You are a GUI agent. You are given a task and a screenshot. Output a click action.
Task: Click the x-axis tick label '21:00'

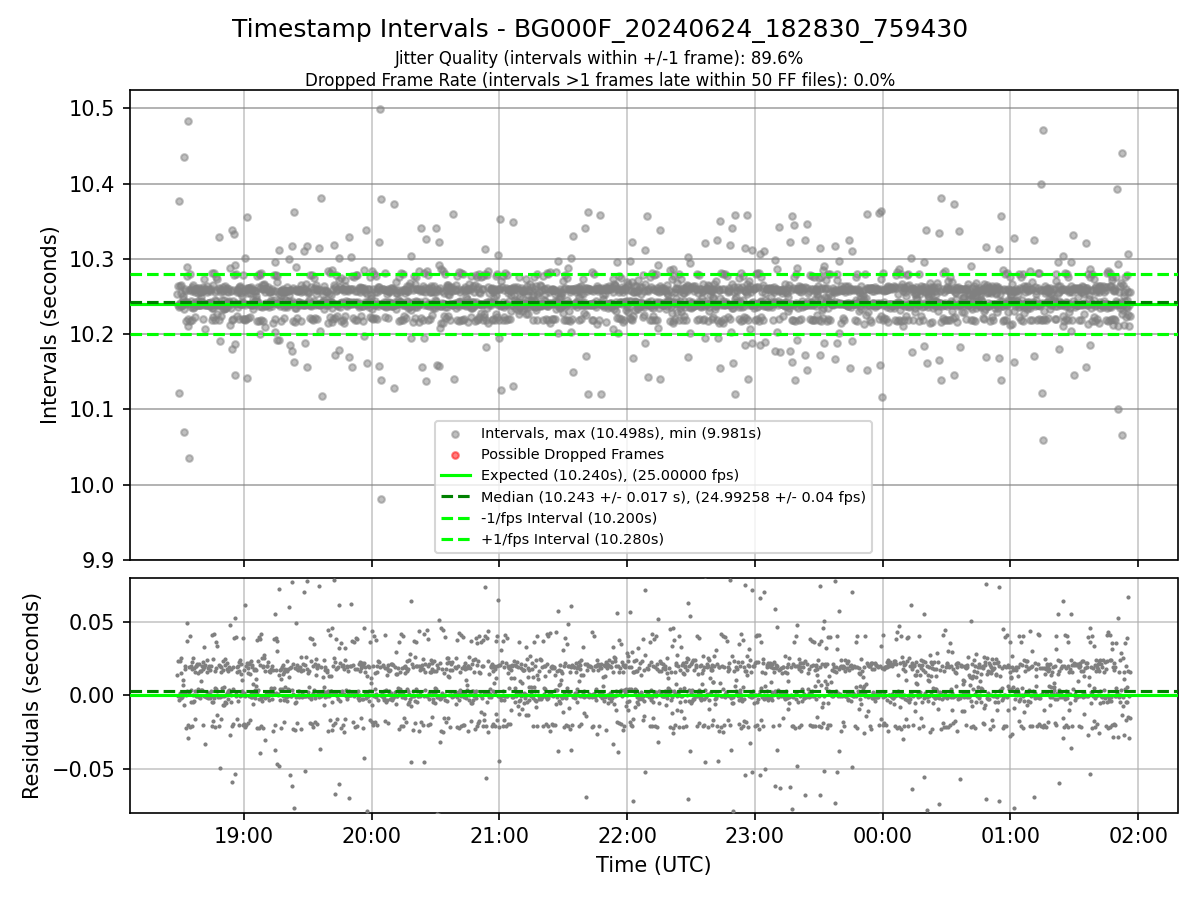coord(499,836)
